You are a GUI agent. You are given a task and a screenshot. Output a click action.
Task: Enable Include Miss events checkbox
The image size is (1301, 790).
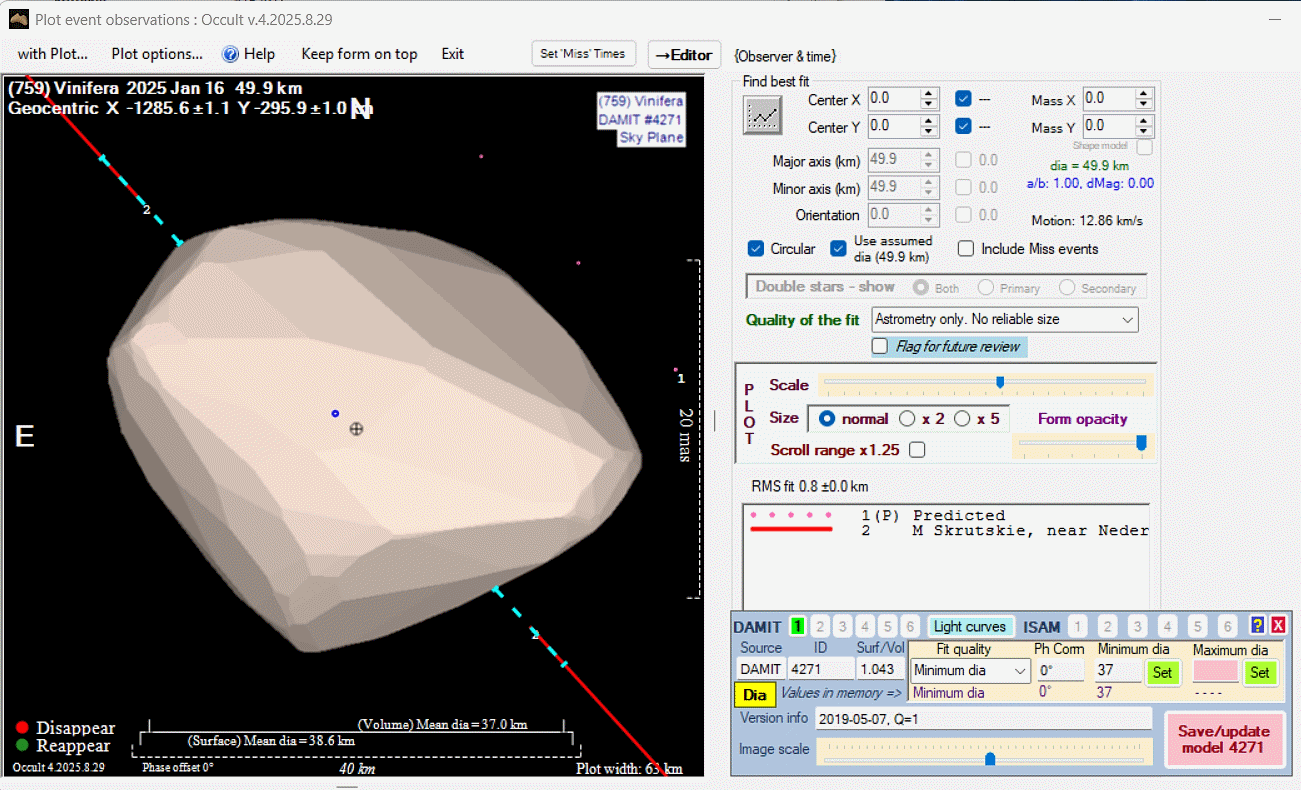click(x=966, y=249)
